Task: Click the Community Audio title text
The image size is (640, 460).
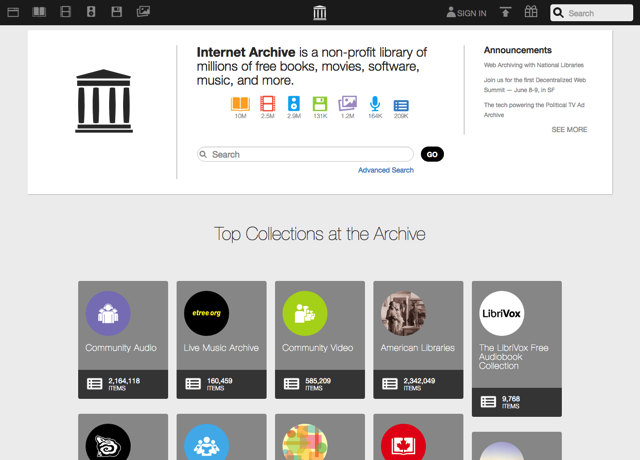Action: point(121,348)
